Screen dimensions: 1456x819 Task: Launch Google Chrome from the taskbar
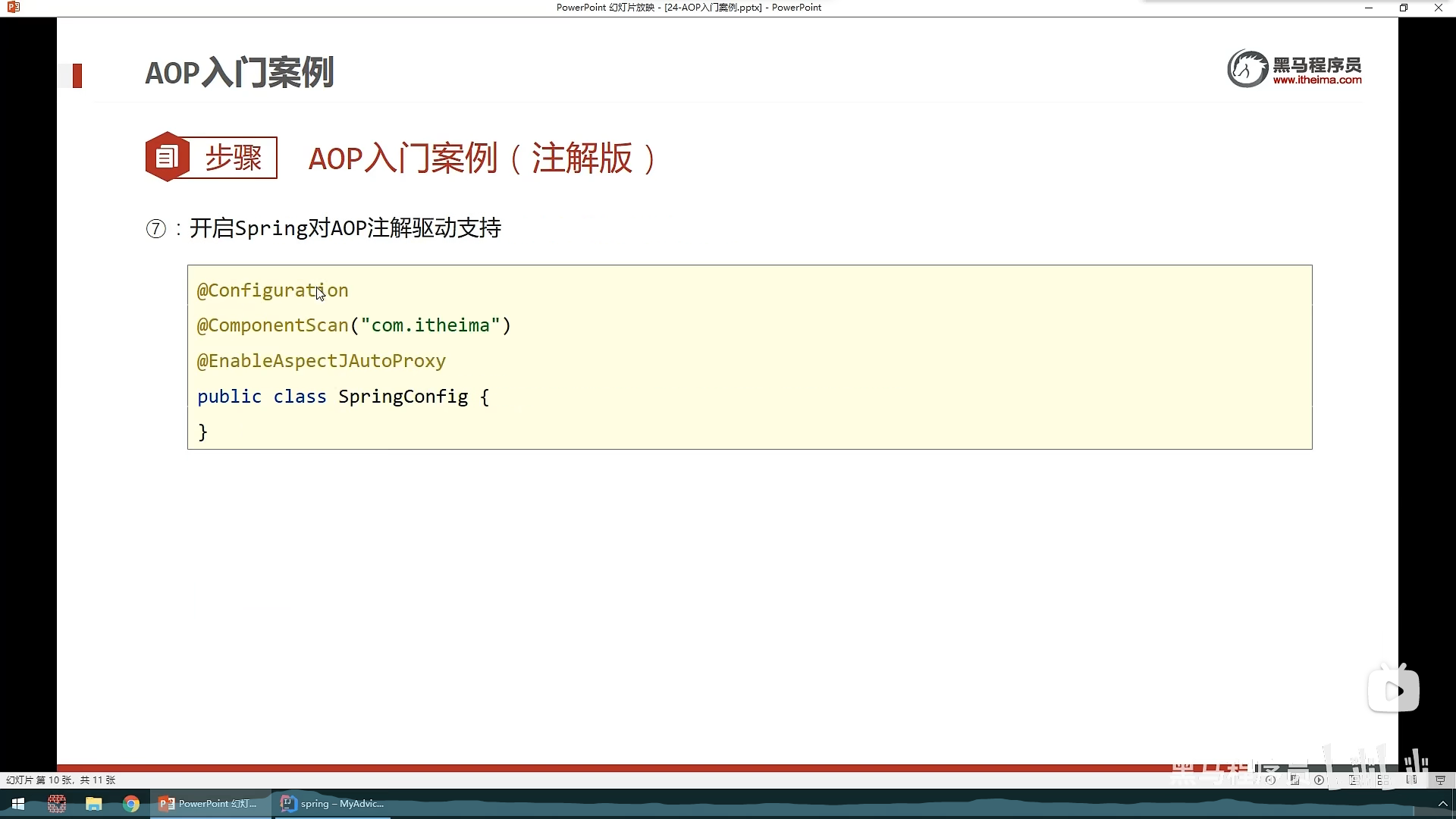tap(131, 804)
